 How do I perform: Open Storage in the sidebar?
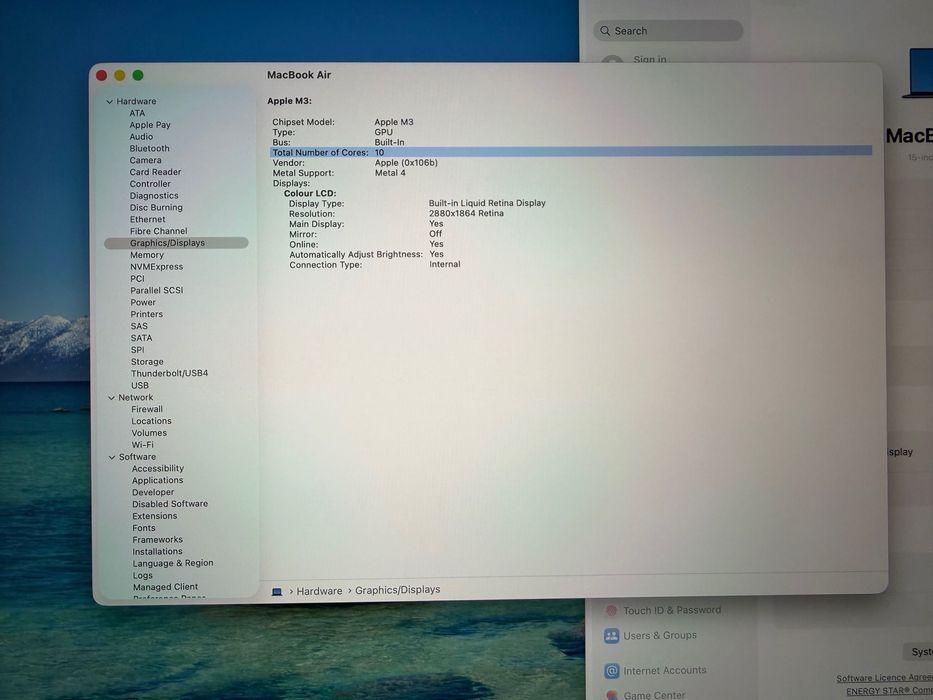147,362
